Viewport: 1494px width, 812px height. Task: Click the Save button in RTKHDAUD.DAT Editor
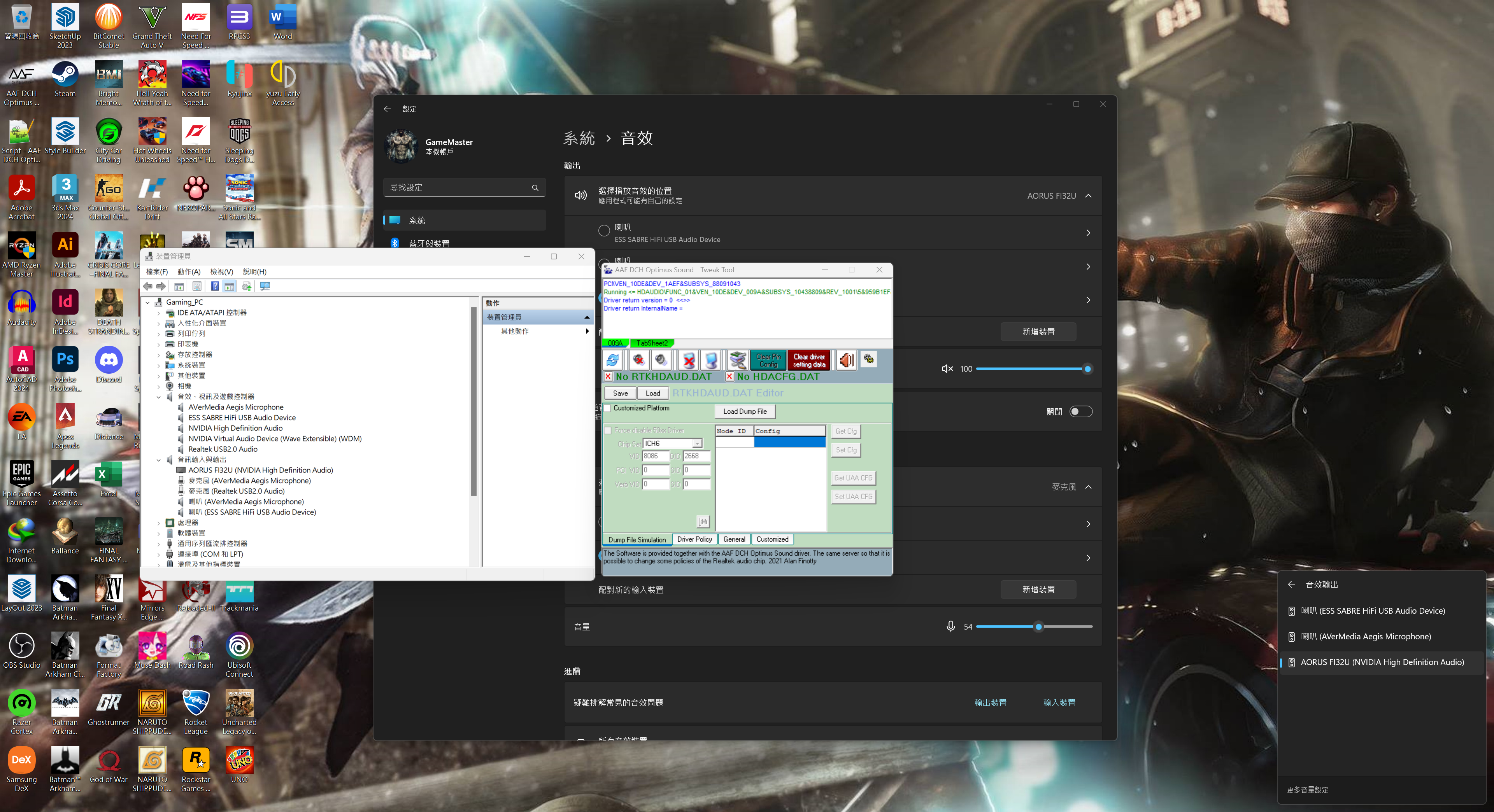point(620,394)
